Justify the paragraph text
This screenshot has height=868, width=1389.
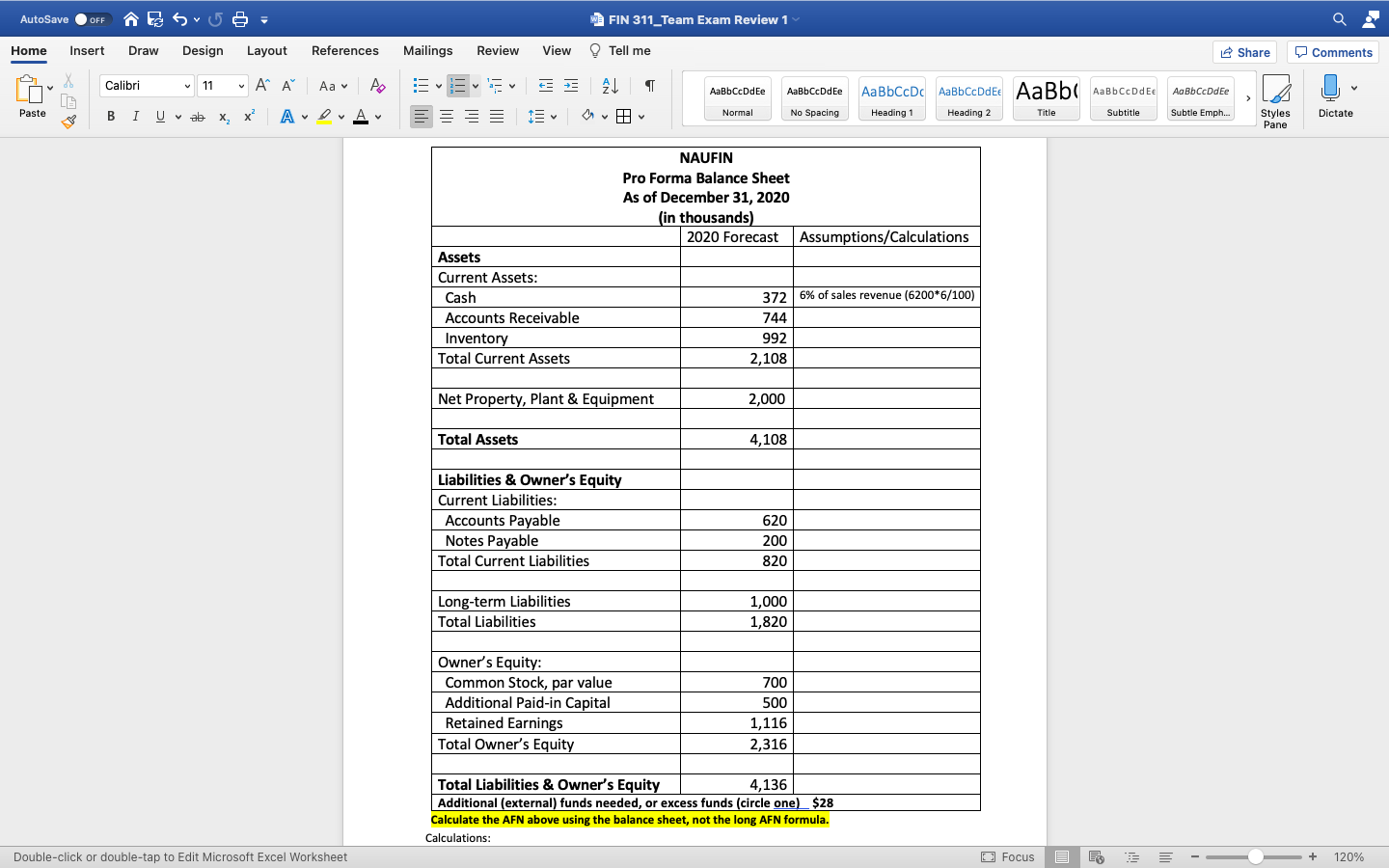497,117
